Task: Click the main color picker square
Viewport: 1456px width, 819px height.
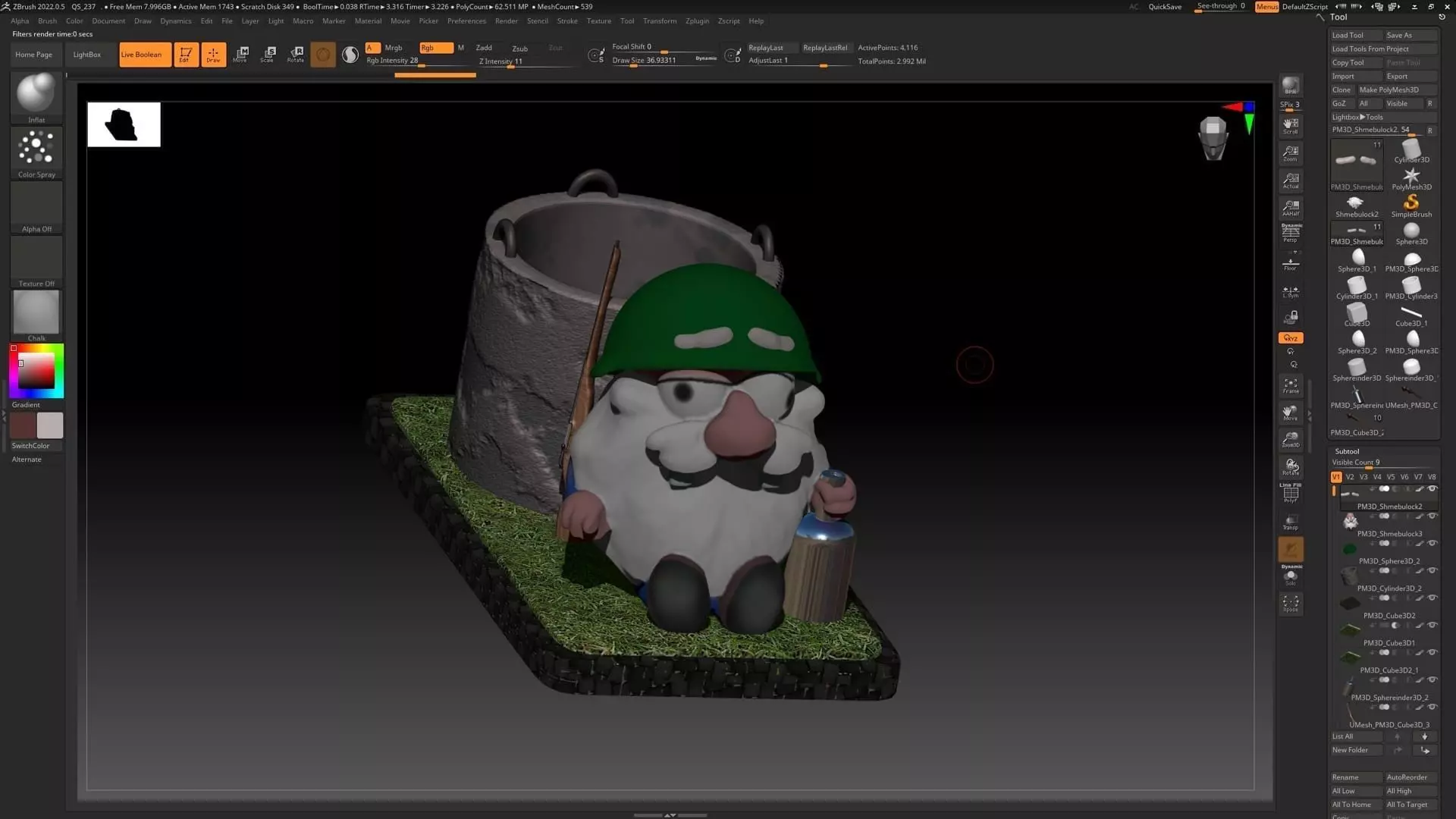Action: (x=36, y=370)
